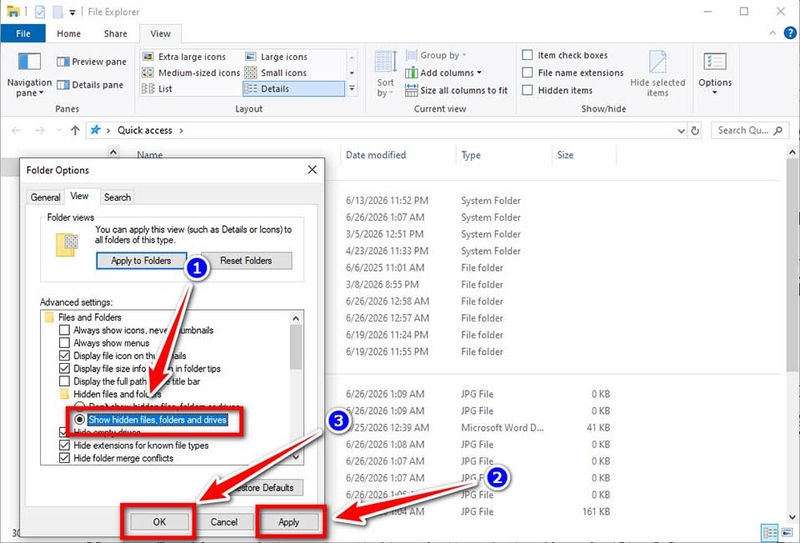
Task: Select the View tab in Folder Options
Action: [x=79, y=196]
